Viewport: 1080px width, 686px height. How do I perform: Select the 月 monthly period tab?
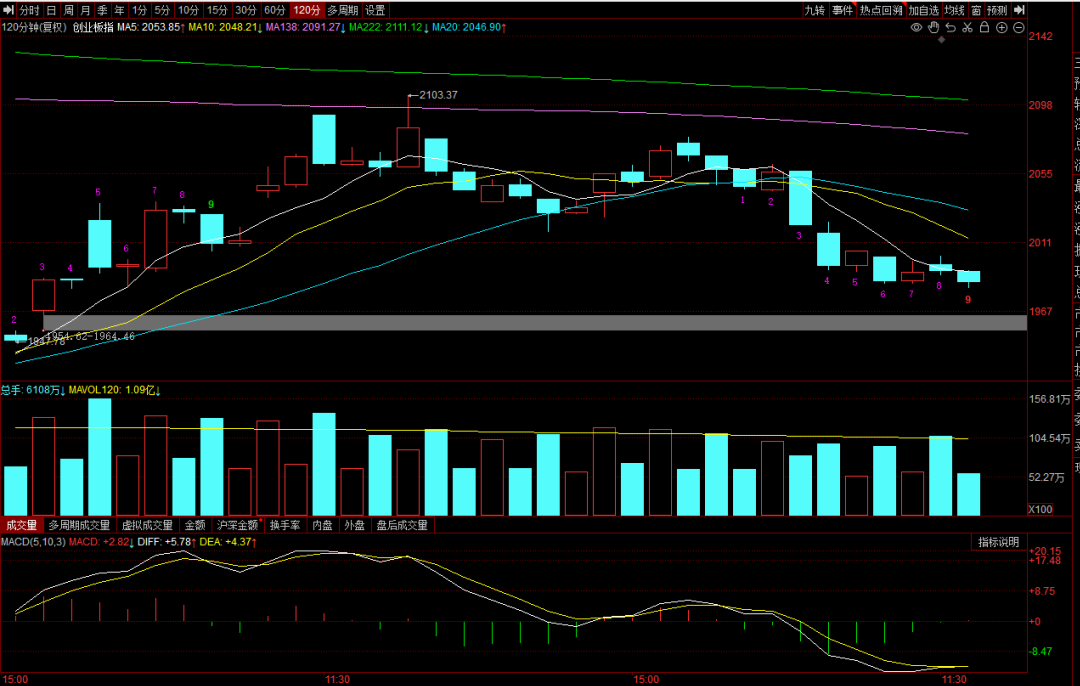85,10
